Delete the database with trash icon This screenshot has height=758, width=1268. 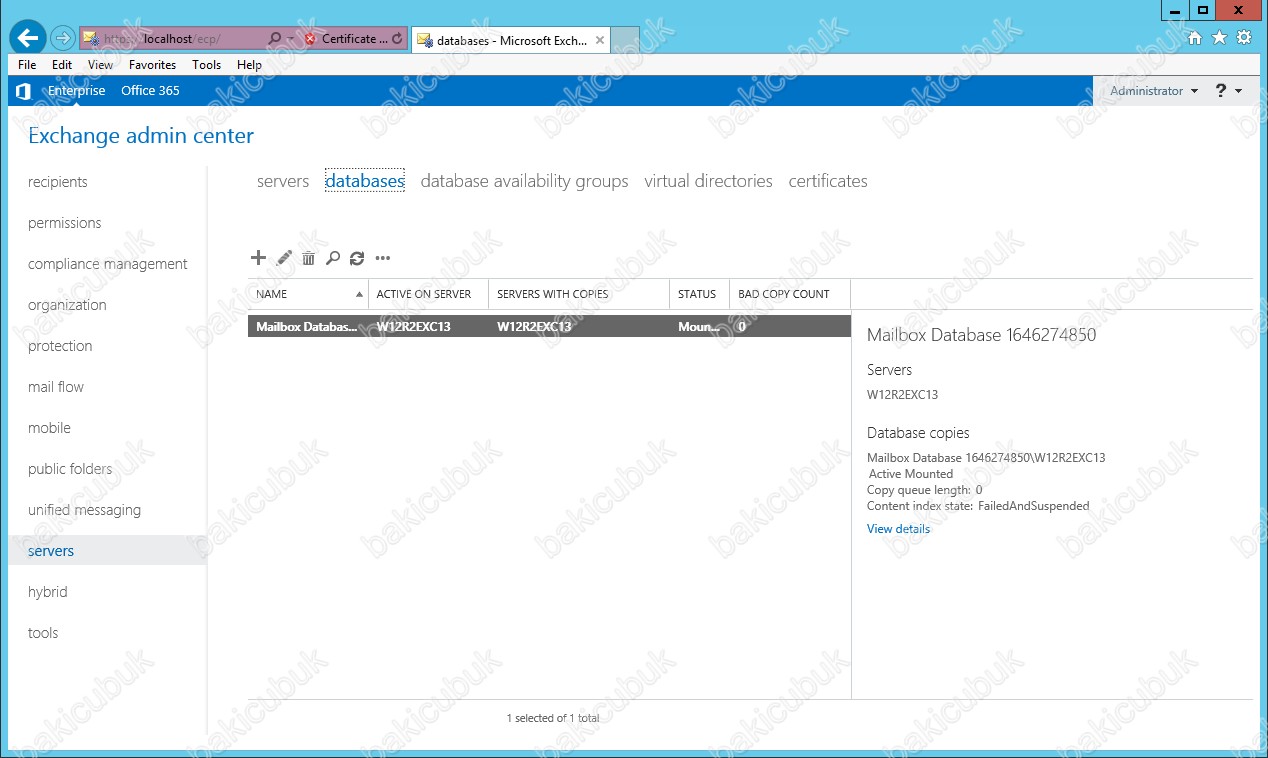308,258
